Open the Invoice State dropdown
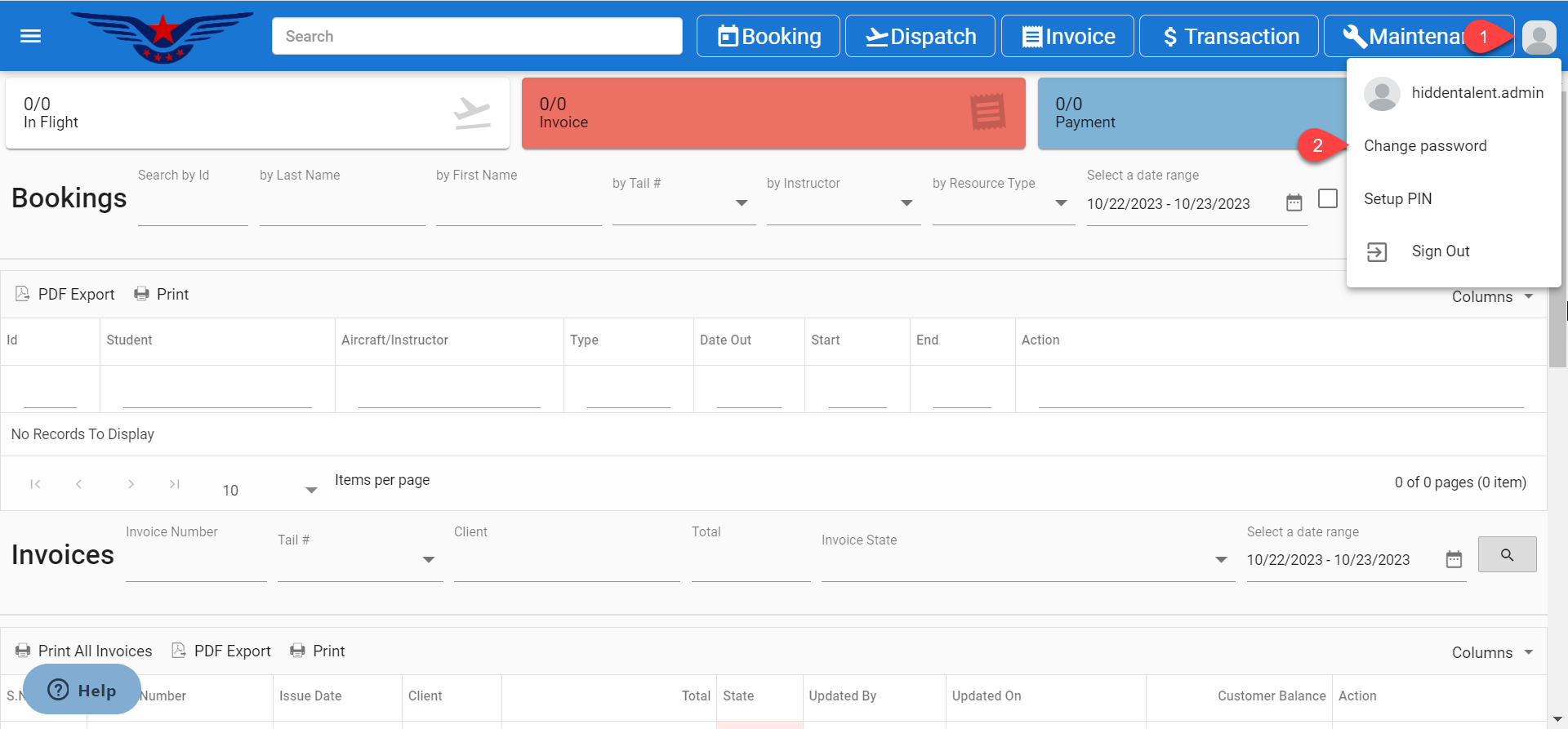This screenshot has width=1568, height=729. 1220,560
